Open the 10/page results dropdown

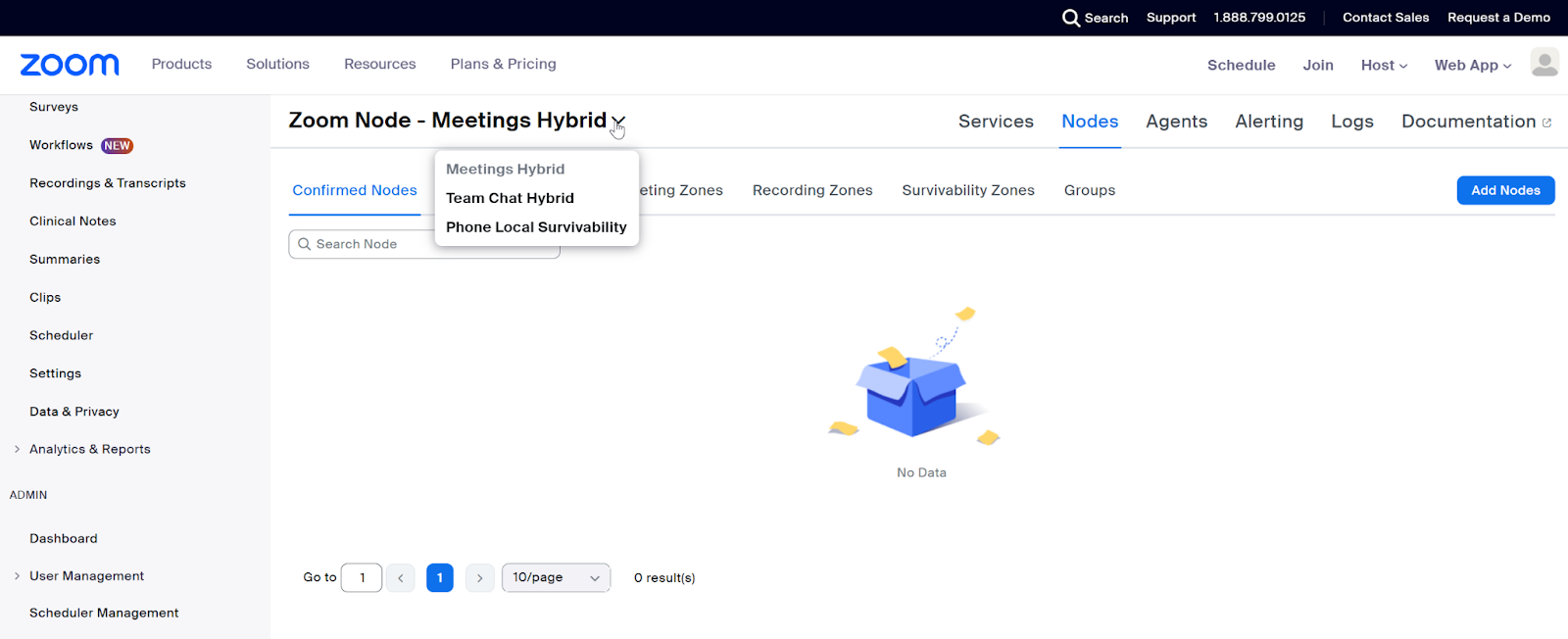click(x=556, y=578)
